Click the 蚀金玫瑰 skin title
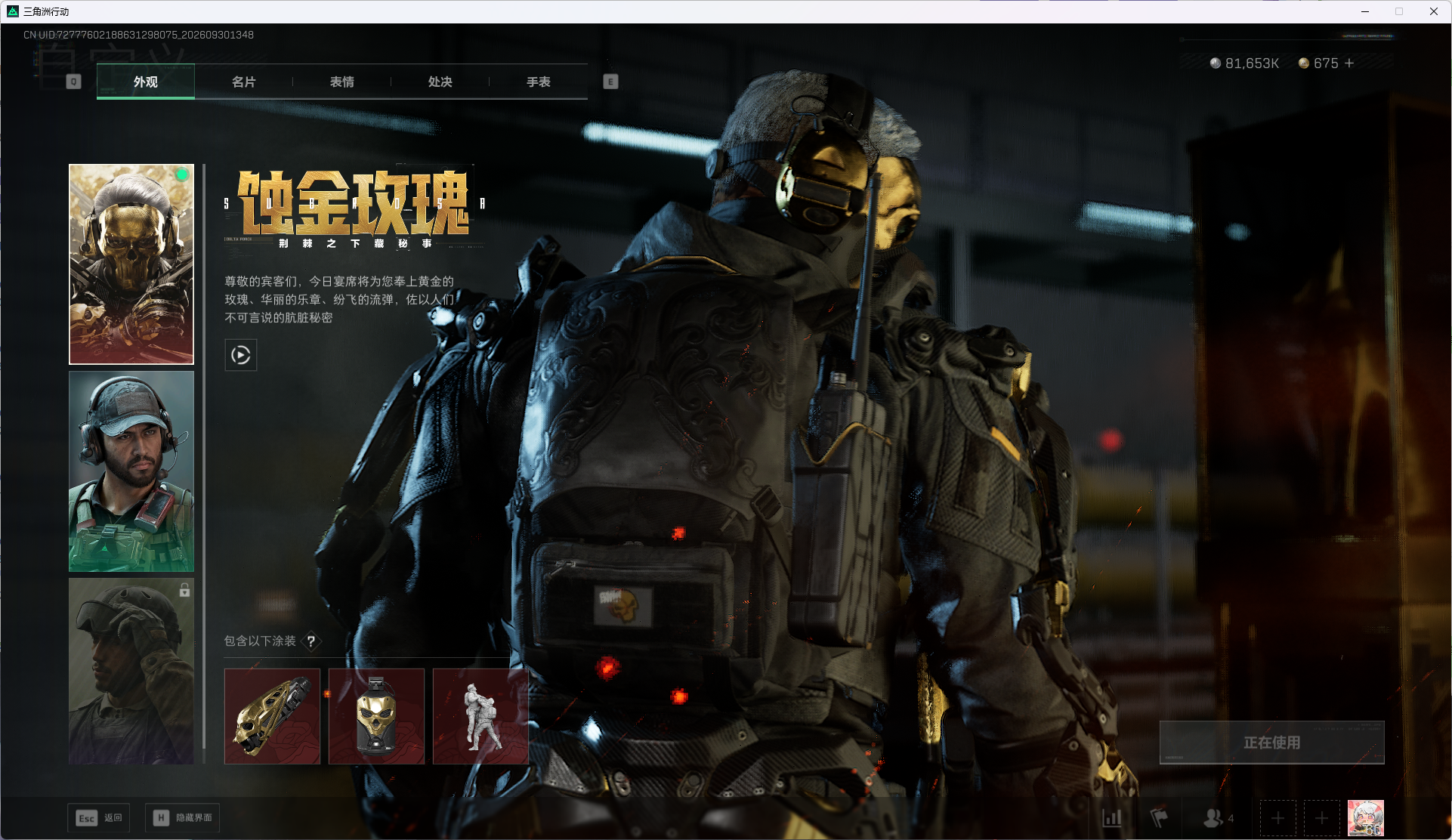The height and width of the screenshot is (840, 1452). 354,202
